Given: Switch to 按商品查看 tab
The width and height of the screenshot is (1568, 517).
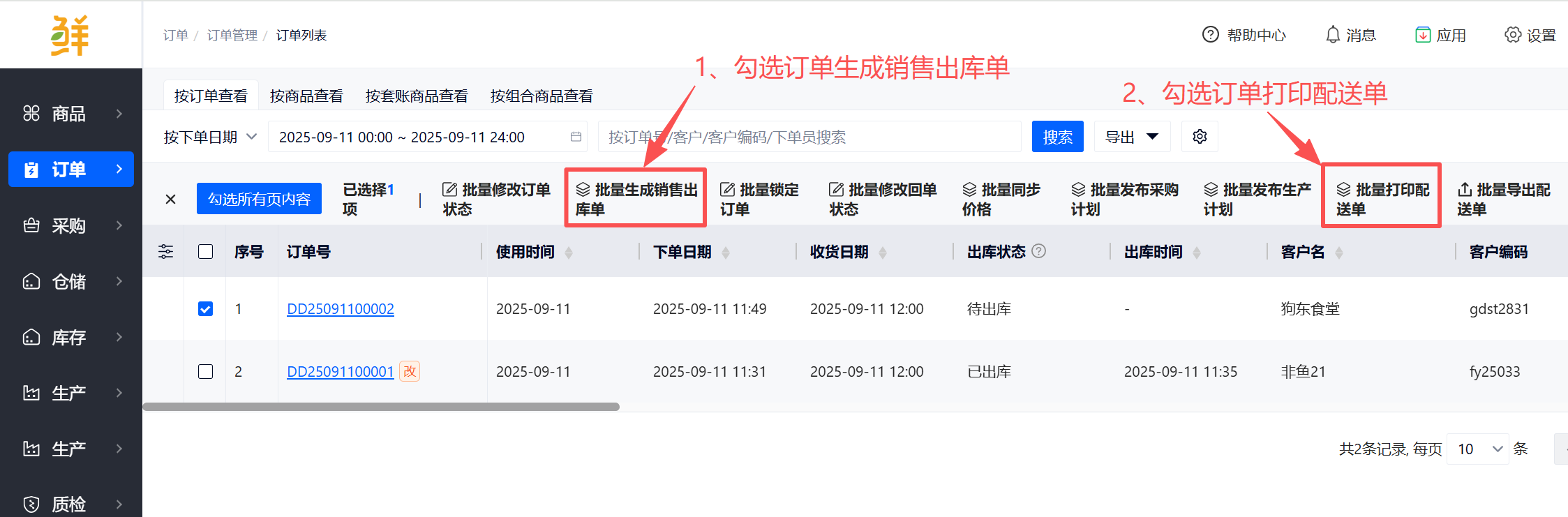Looking at the screenshot, I should pos(306,96).
